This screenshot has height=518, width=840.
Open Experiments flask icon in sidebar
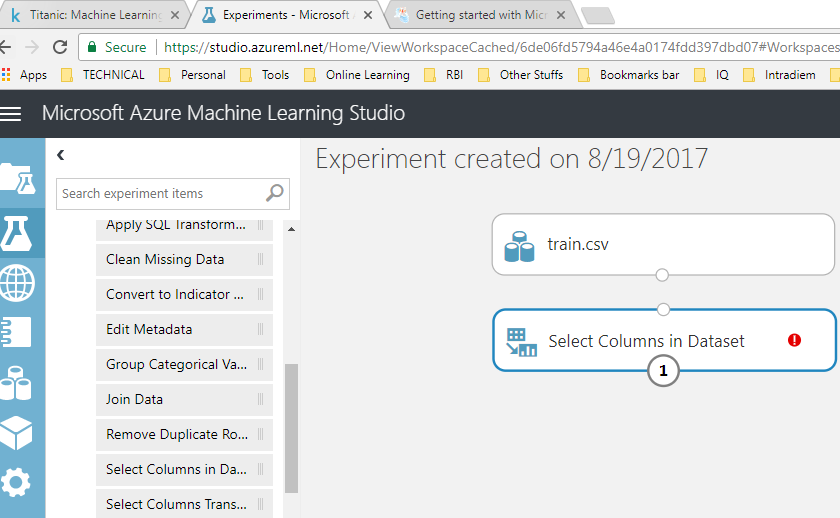(x=18, y=232)
